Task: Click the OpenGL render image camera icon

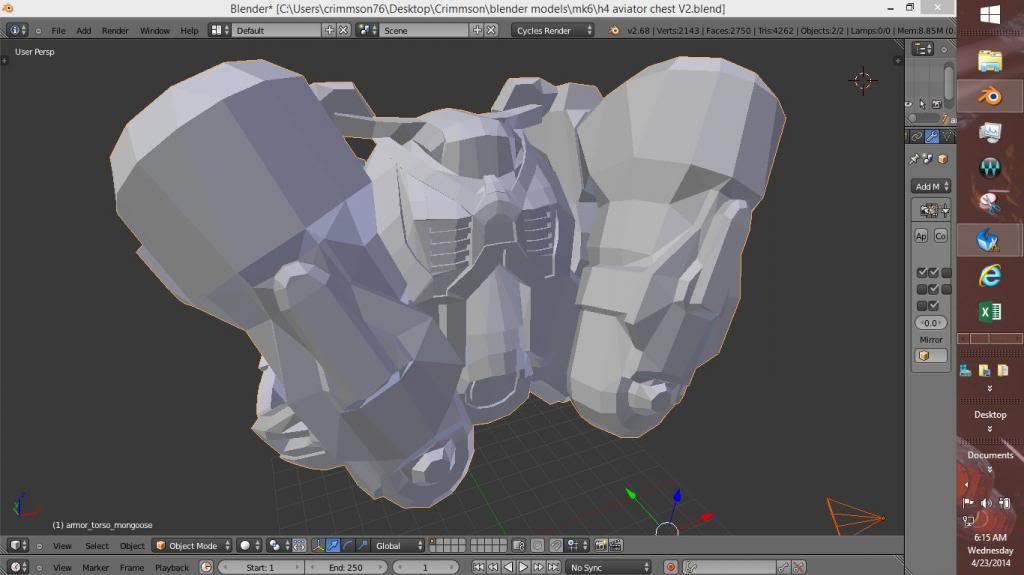Action: coord(601,546)
